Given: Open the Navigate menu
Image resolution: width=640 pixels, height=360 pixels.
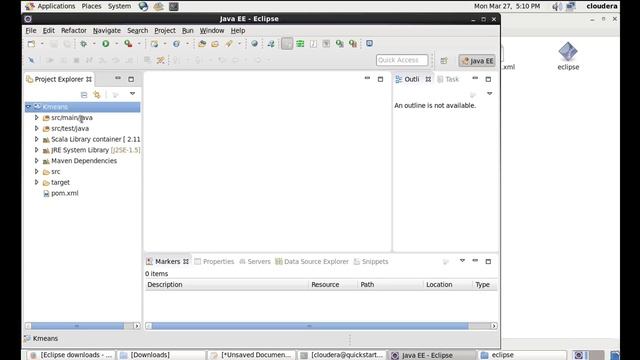Looking at the screenshot, I should pyautogui.click(x=107, y=31).
